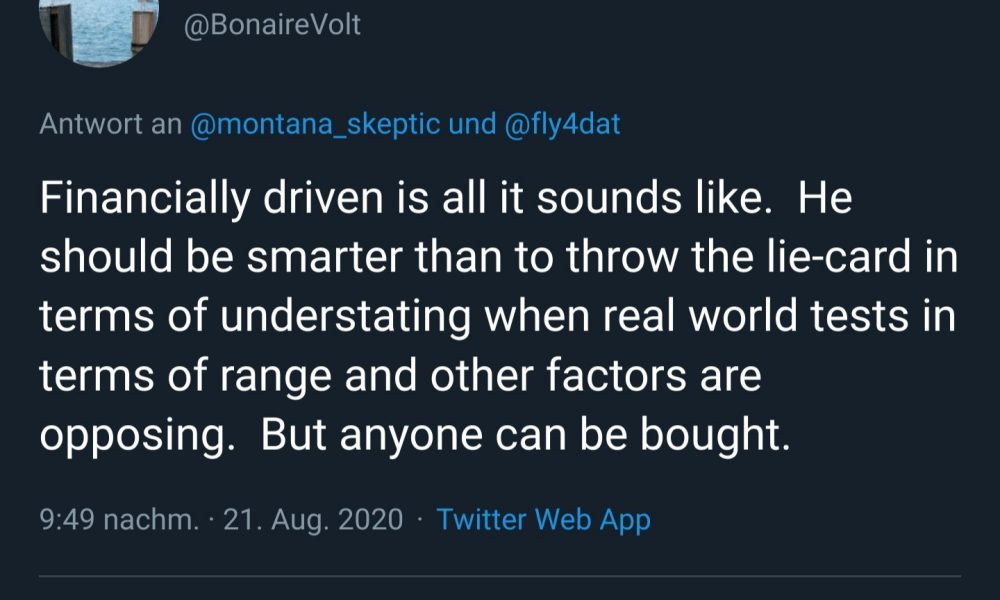Click the Twitter Web App source link
The height and width of the screenshot is (600, 1000).
click(x=543, y=520)
